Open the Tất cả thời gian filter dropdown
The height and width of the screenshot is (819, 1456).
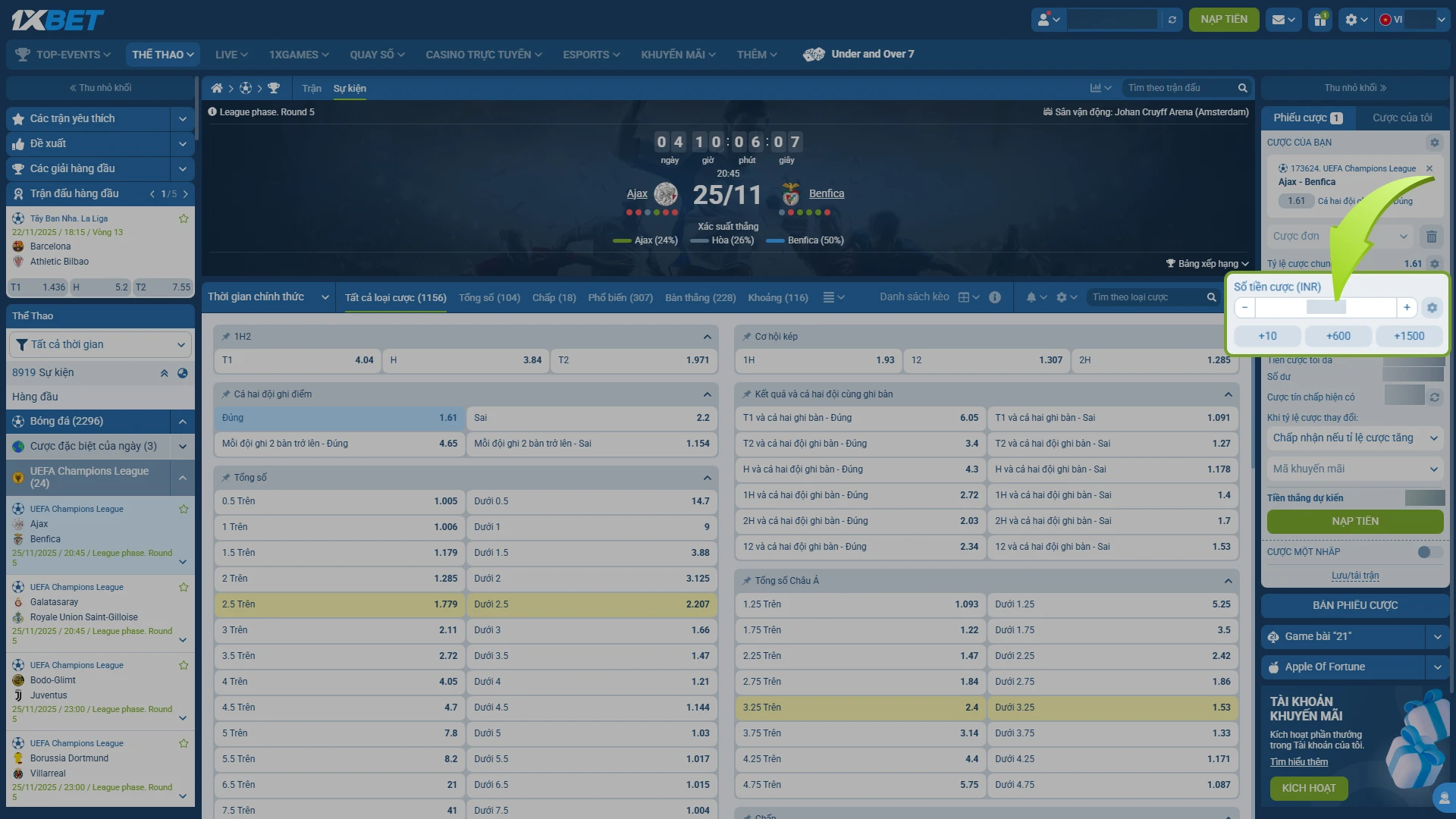pos(99,344)
